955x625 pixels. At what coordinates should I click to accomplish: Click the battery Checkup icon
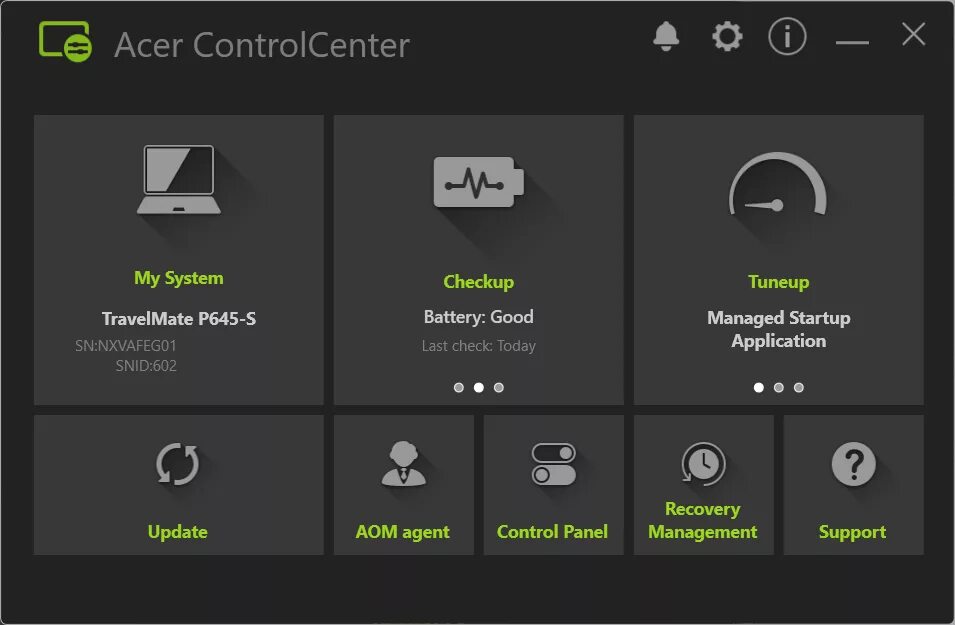(478, 182)
